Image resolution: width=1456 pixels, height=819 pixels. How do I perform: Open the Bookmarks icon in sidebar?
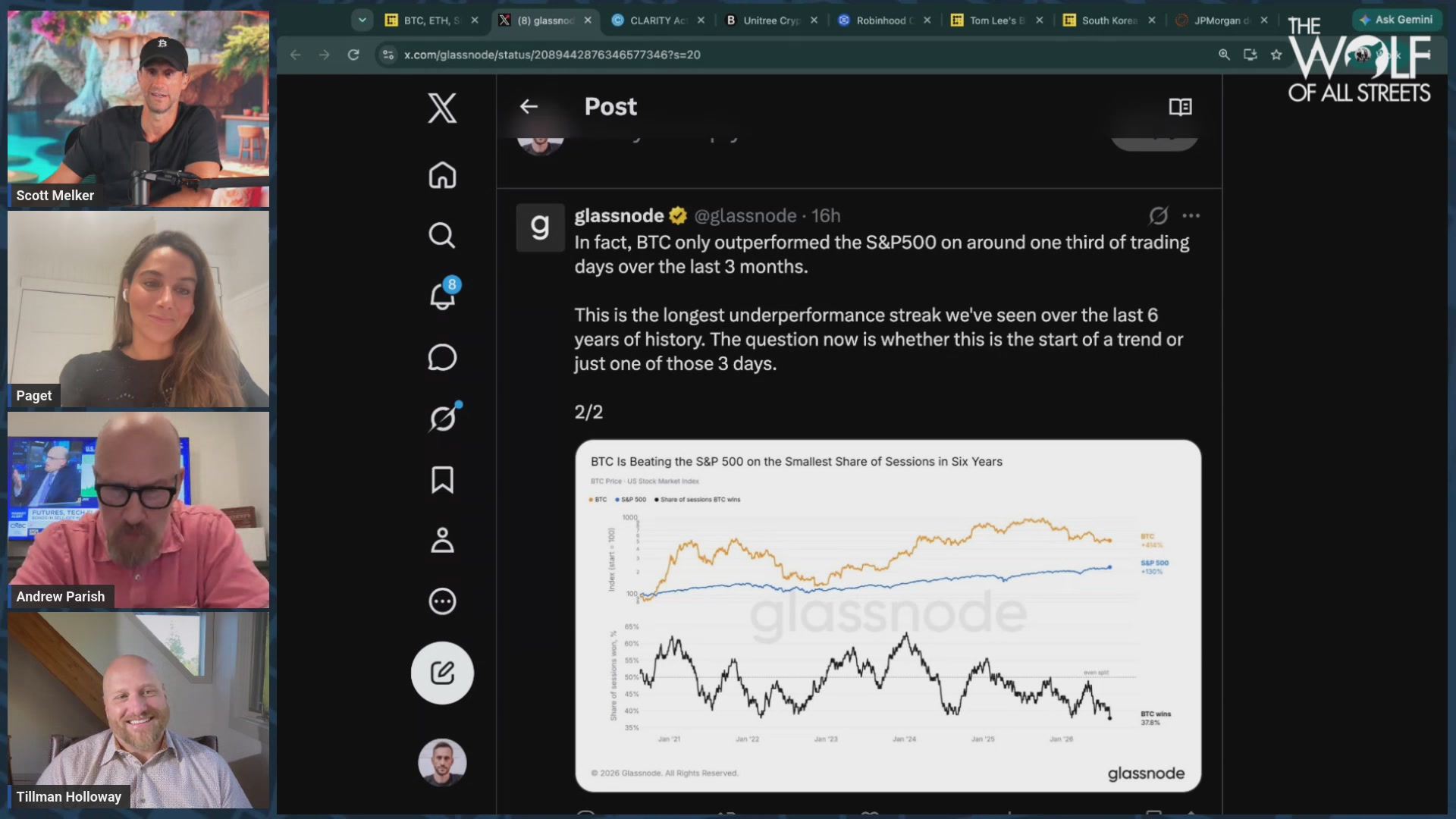tap(442, 479)
